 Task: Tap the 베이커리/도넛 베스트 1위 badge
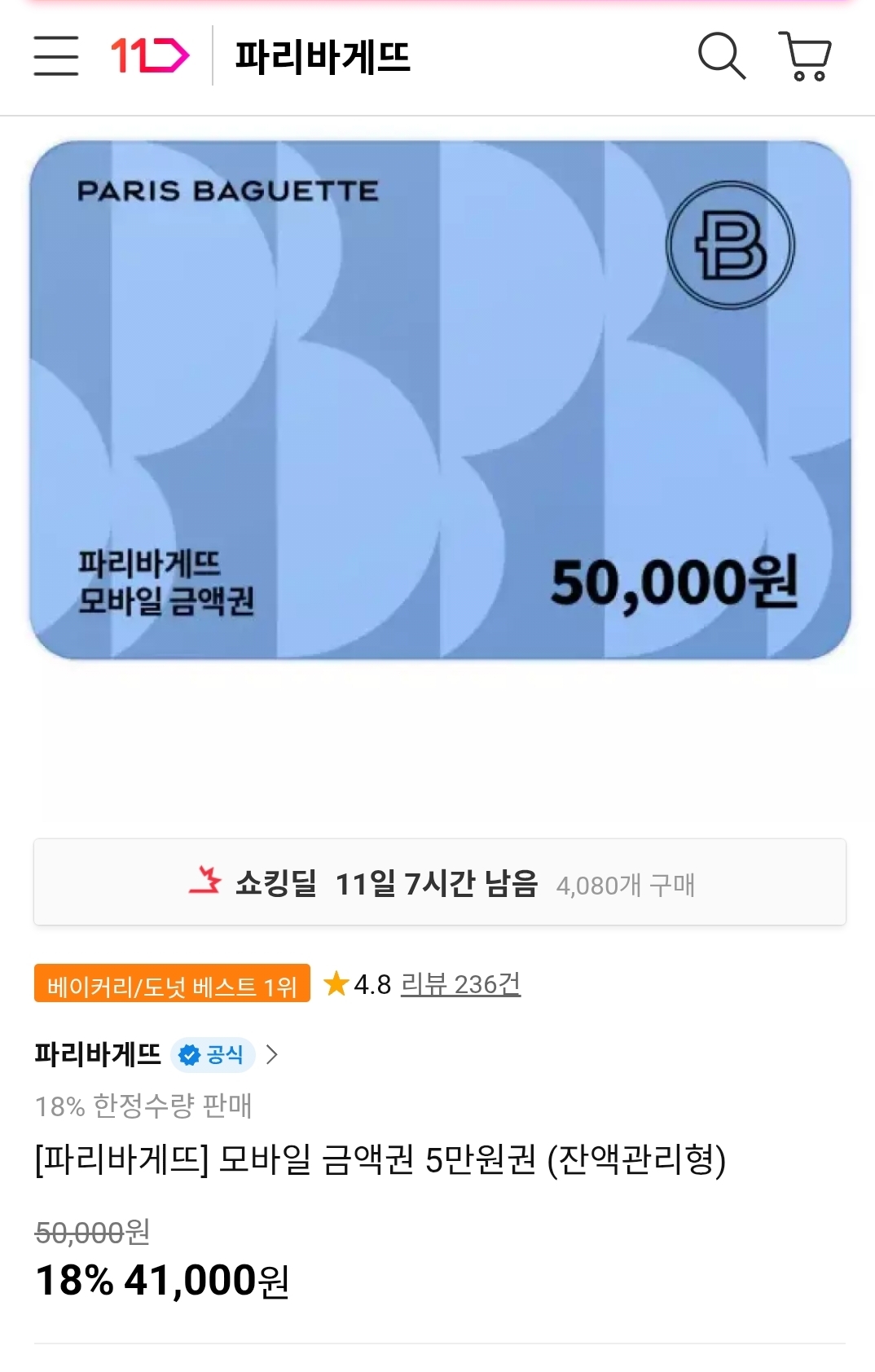coord(172,984)
